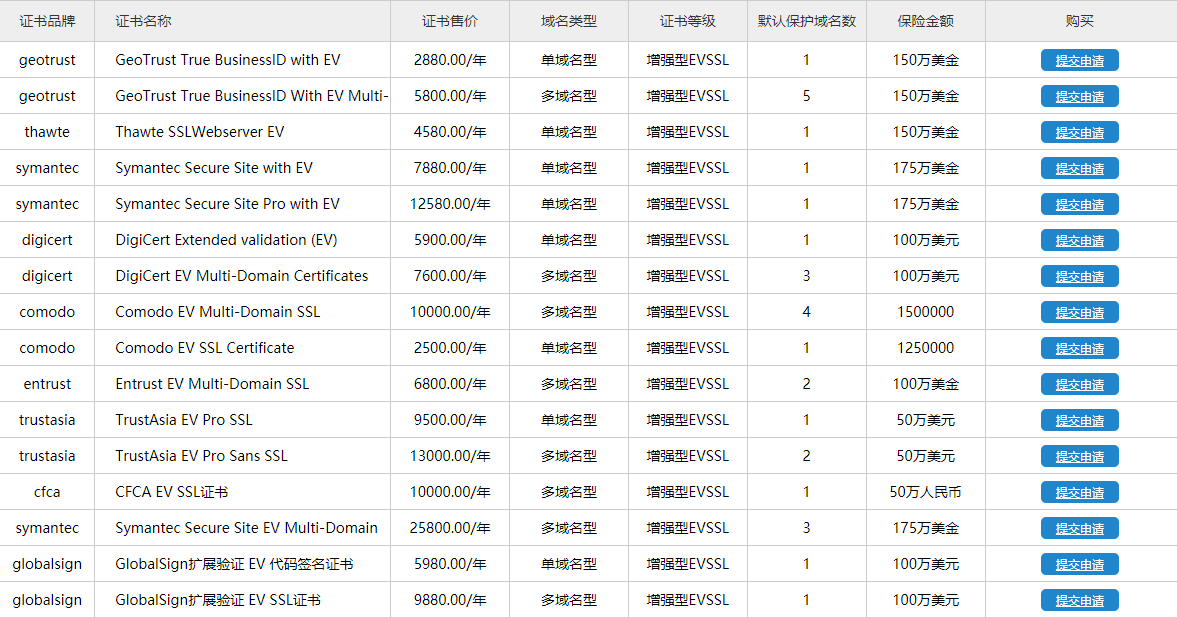Click 提交申请 for Symantec Secure Site with EV
The image size is (1177, 617).
pos(1079,168)
